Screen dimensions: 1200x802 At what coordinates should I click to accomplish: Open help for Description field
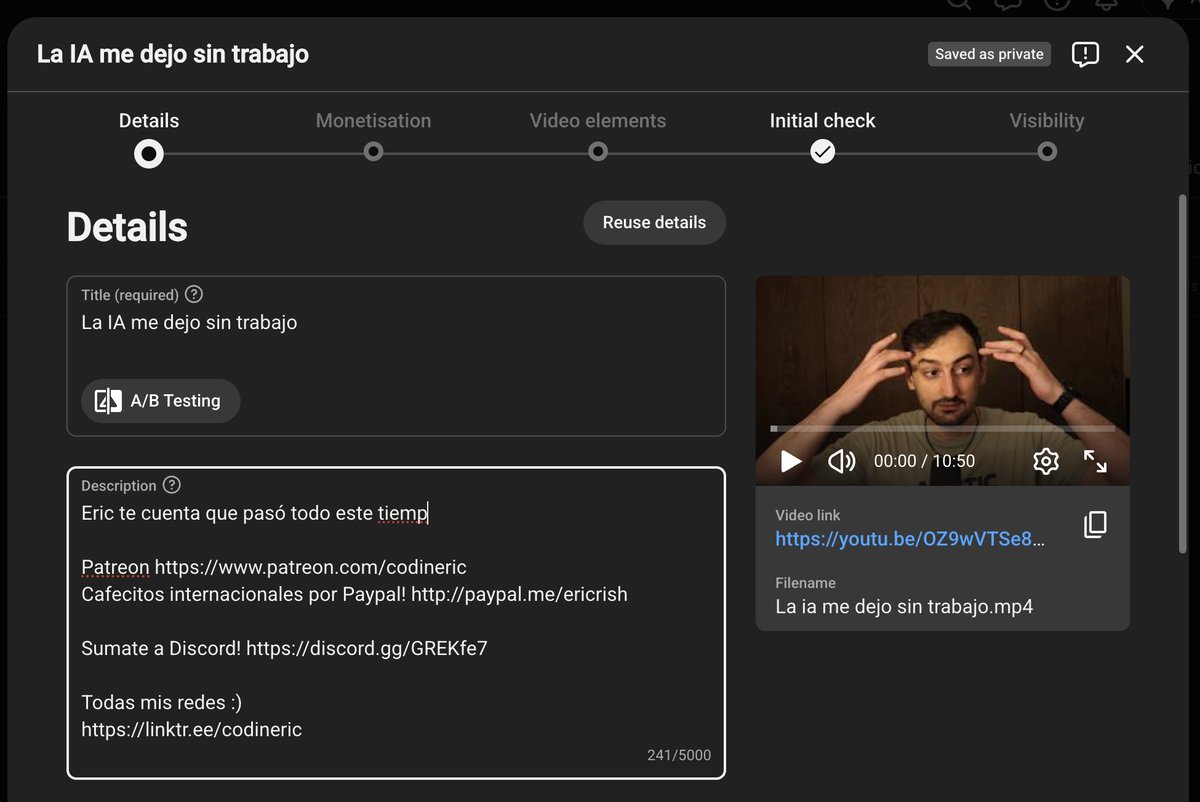pyautogui.click(x=172, y=485)
